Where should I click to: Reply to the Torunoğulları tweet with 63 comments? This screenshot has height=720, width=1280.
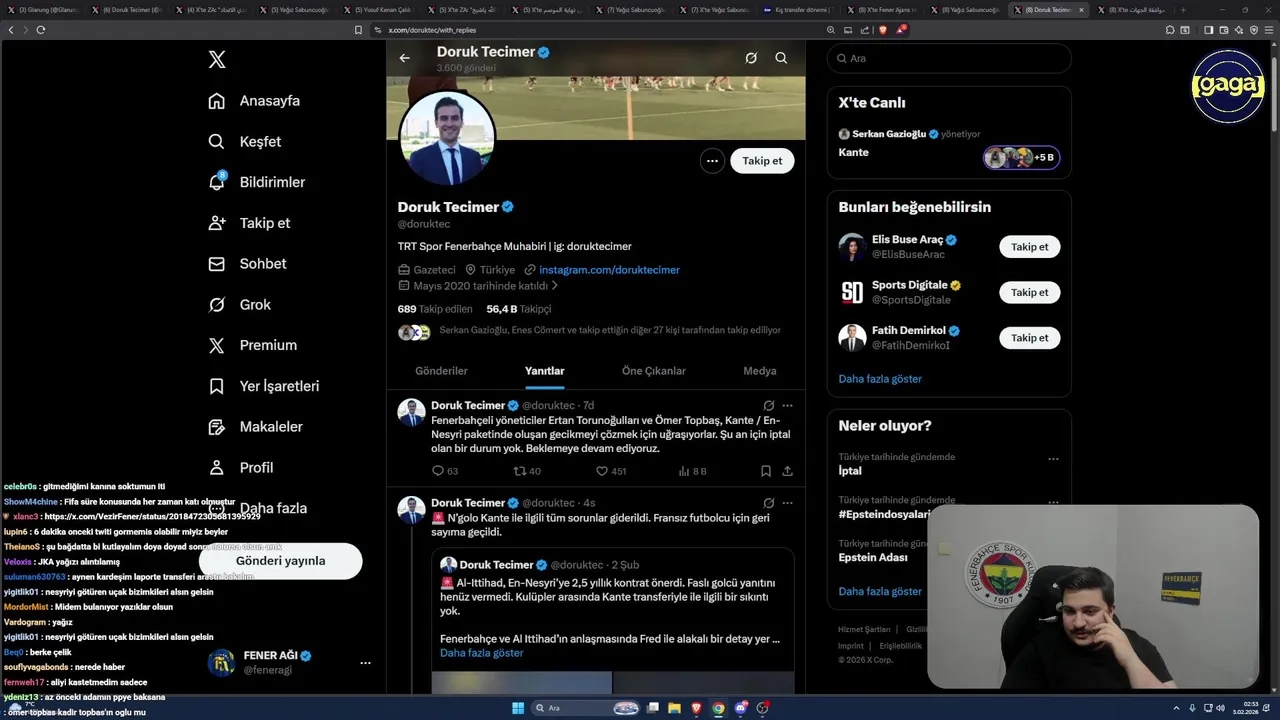[x=445, y=471]
